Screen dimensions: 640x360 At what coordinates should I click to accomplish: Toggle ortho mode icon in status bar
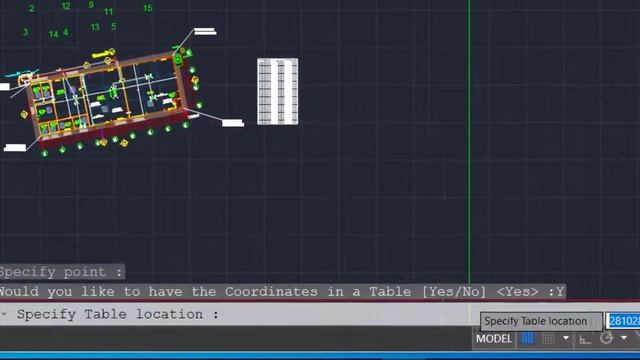(x=585, y=339)
